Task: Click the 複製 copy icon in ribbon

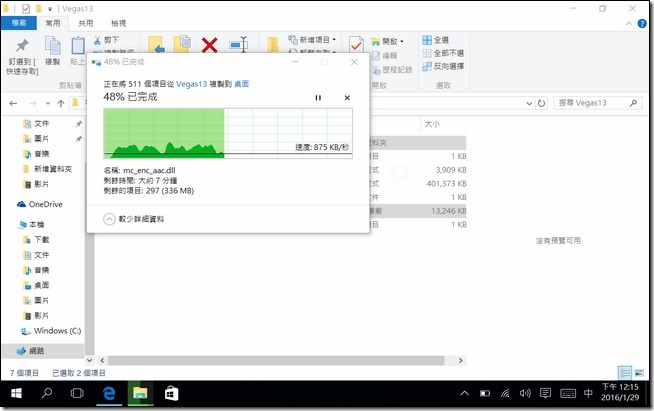Action: (53, 45)
